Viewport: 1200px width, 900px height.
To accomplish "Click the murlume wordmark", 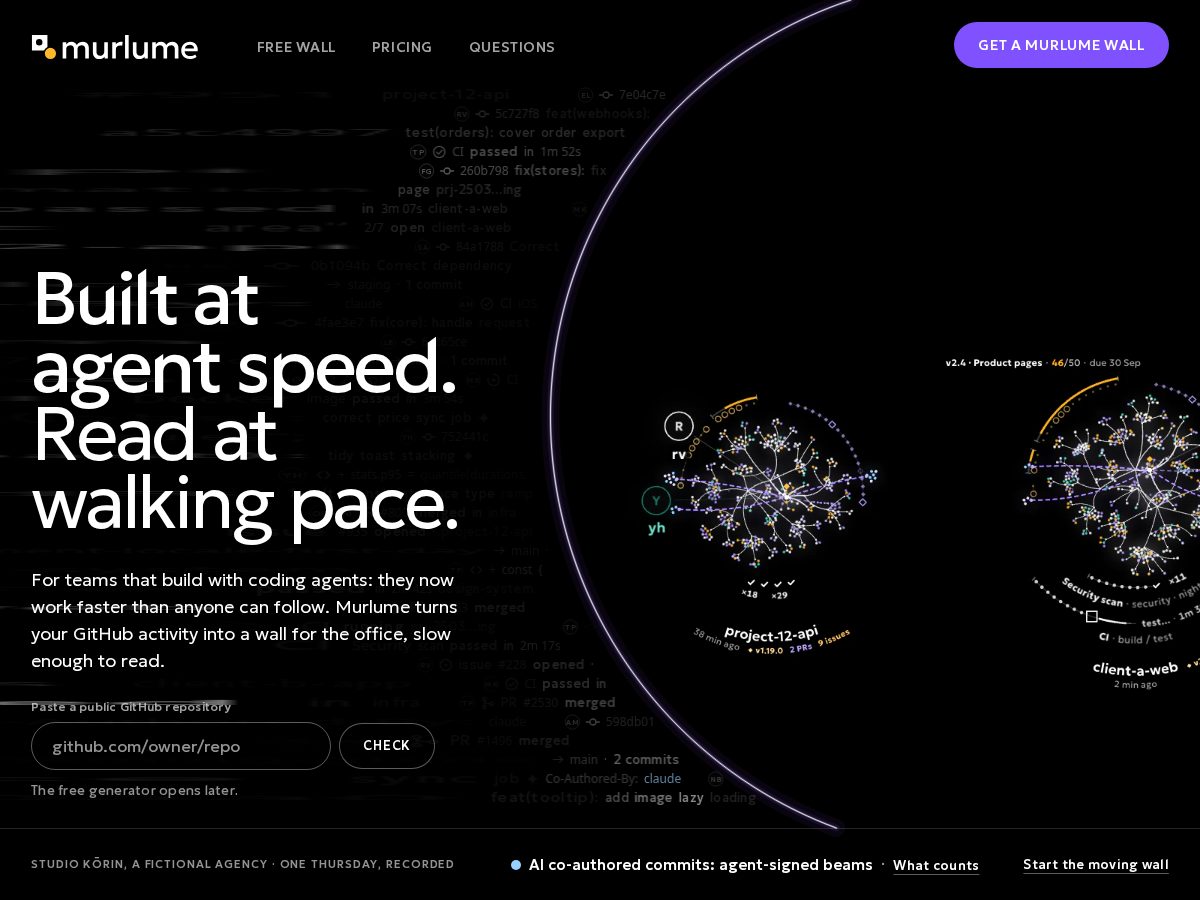I will click(x=129, y=47).
